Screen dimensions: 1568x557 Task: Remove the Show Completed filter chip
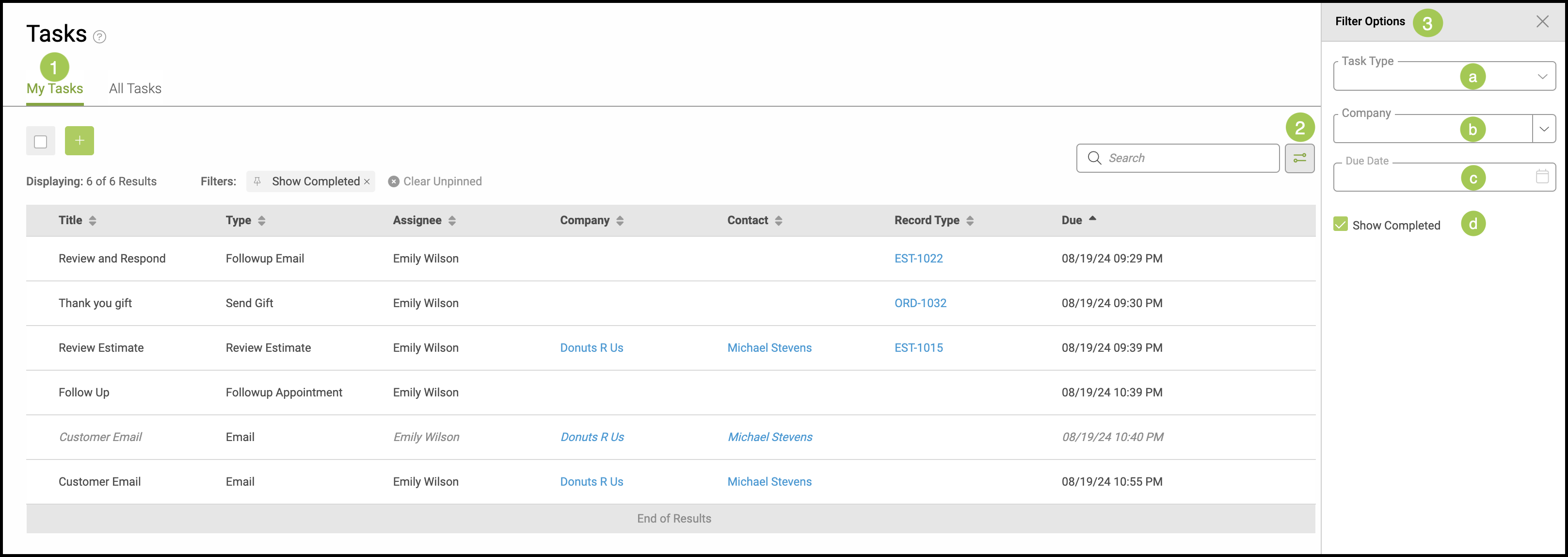(367, 181)
